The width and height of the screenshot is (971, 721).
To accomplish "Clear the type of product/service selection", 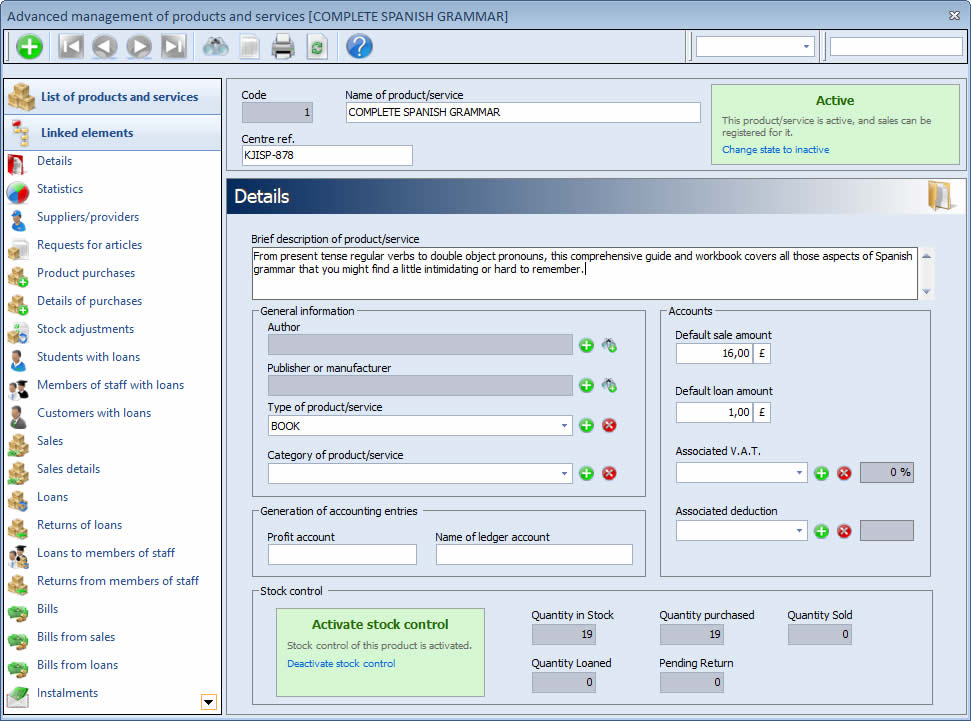I will (609, 425).
